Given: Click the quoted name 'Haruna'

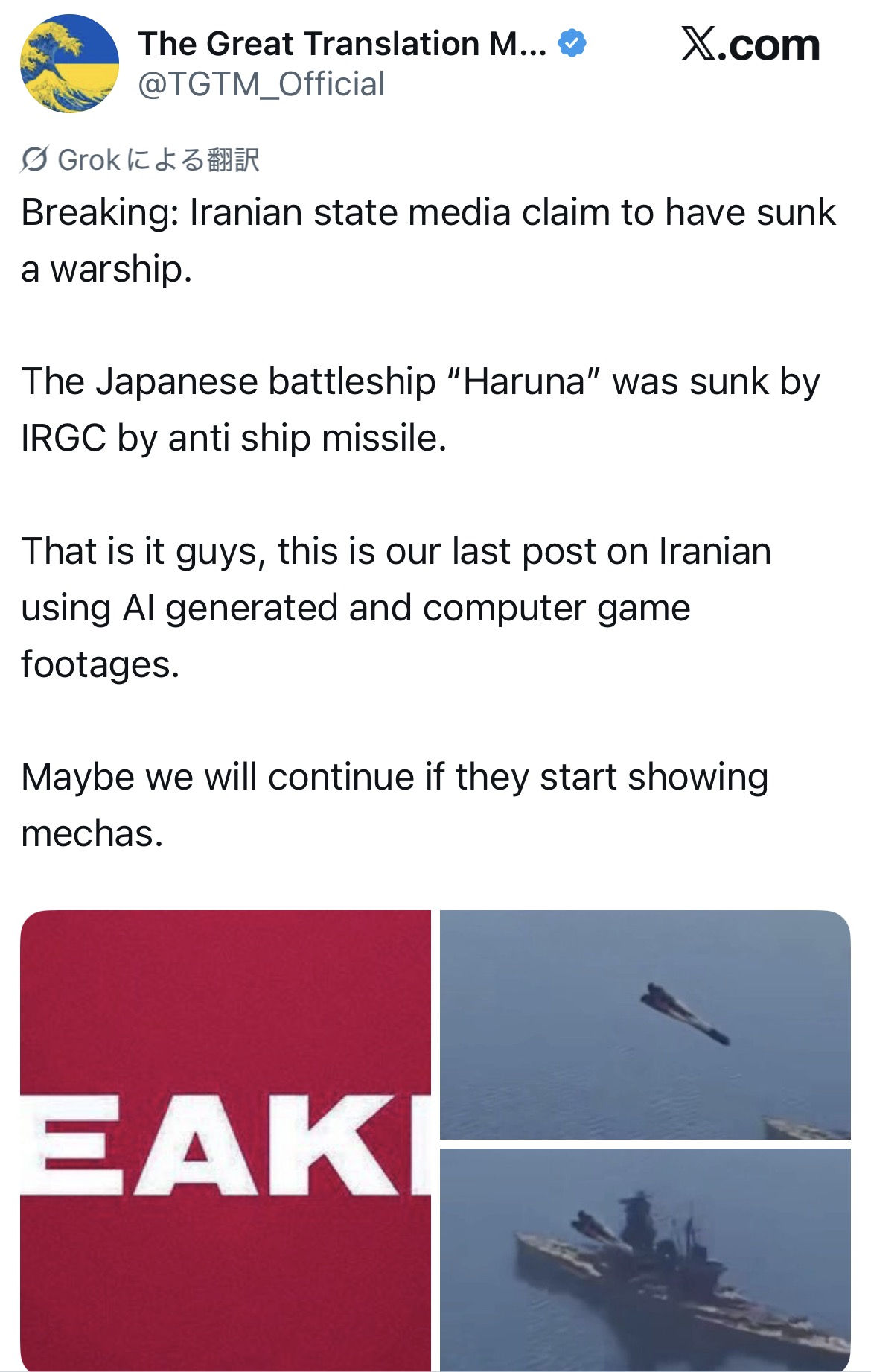Looking at the screenshot, I should pyautogui.click(x=524, y=382).
